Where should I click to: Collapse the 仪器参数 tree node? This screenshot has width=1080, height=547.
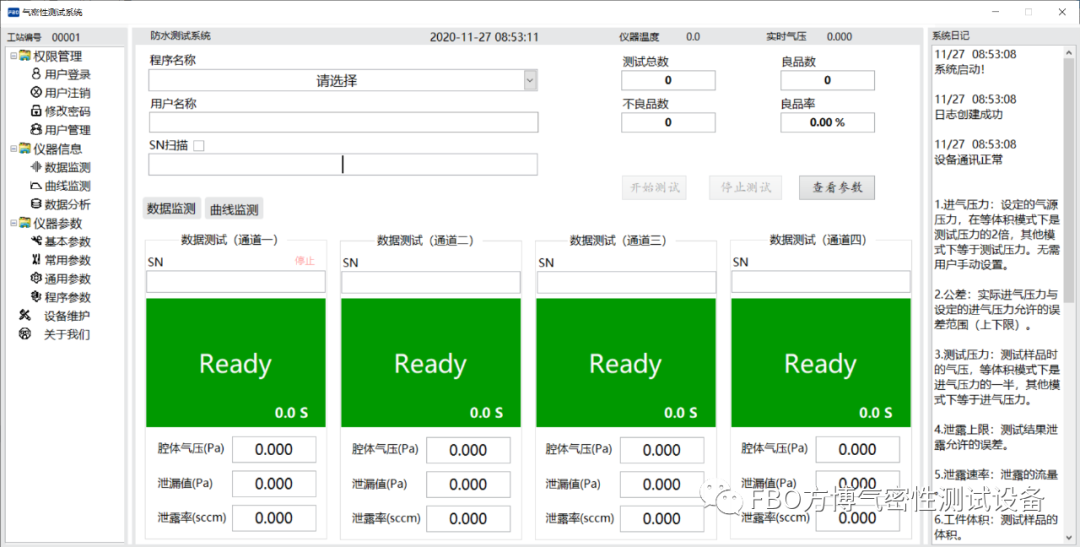click(13, 223)
